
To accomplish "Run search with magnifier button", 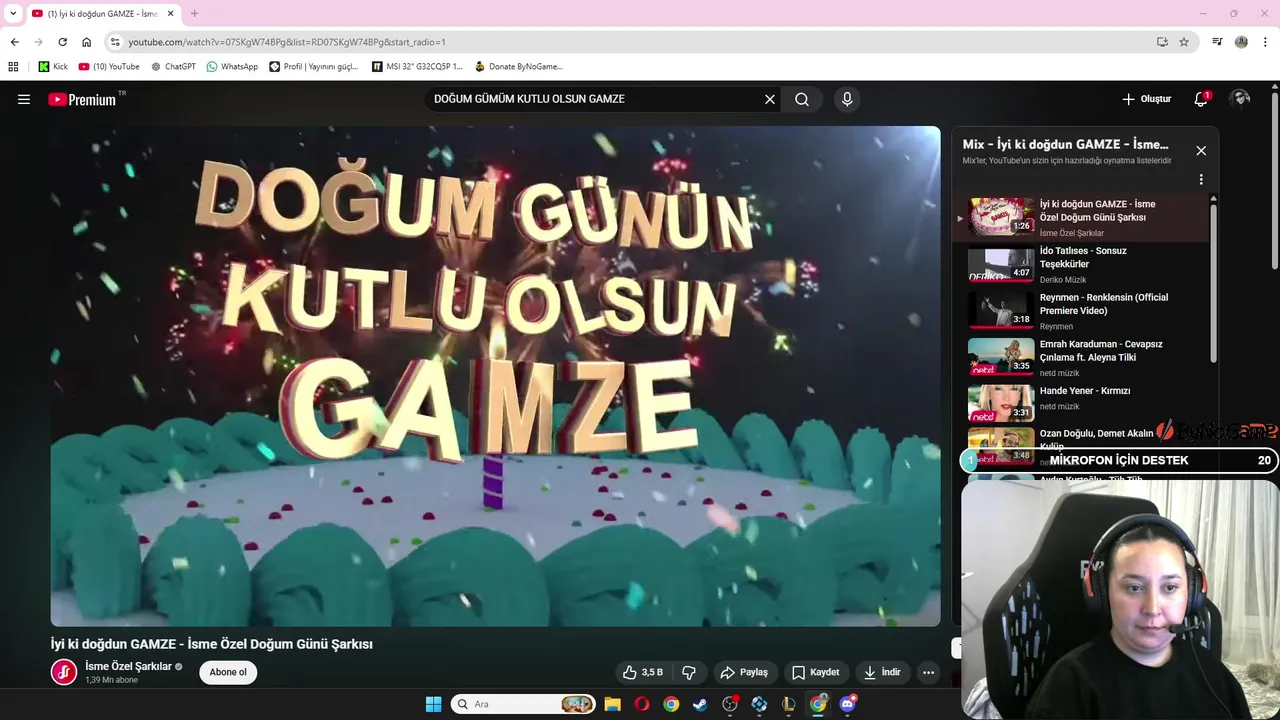I will [x=802, y=99].
